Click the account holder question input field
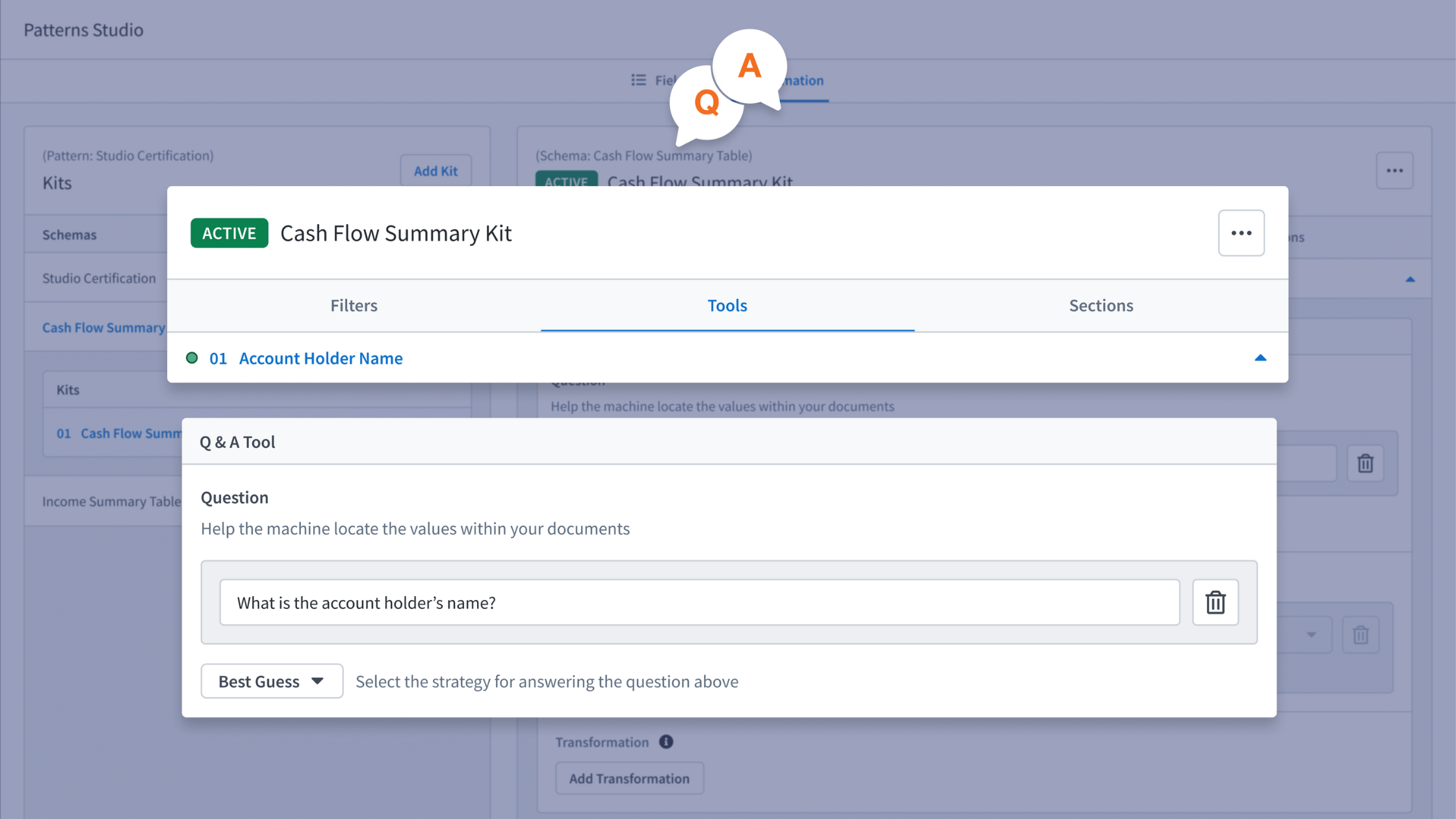 (699, 603)
